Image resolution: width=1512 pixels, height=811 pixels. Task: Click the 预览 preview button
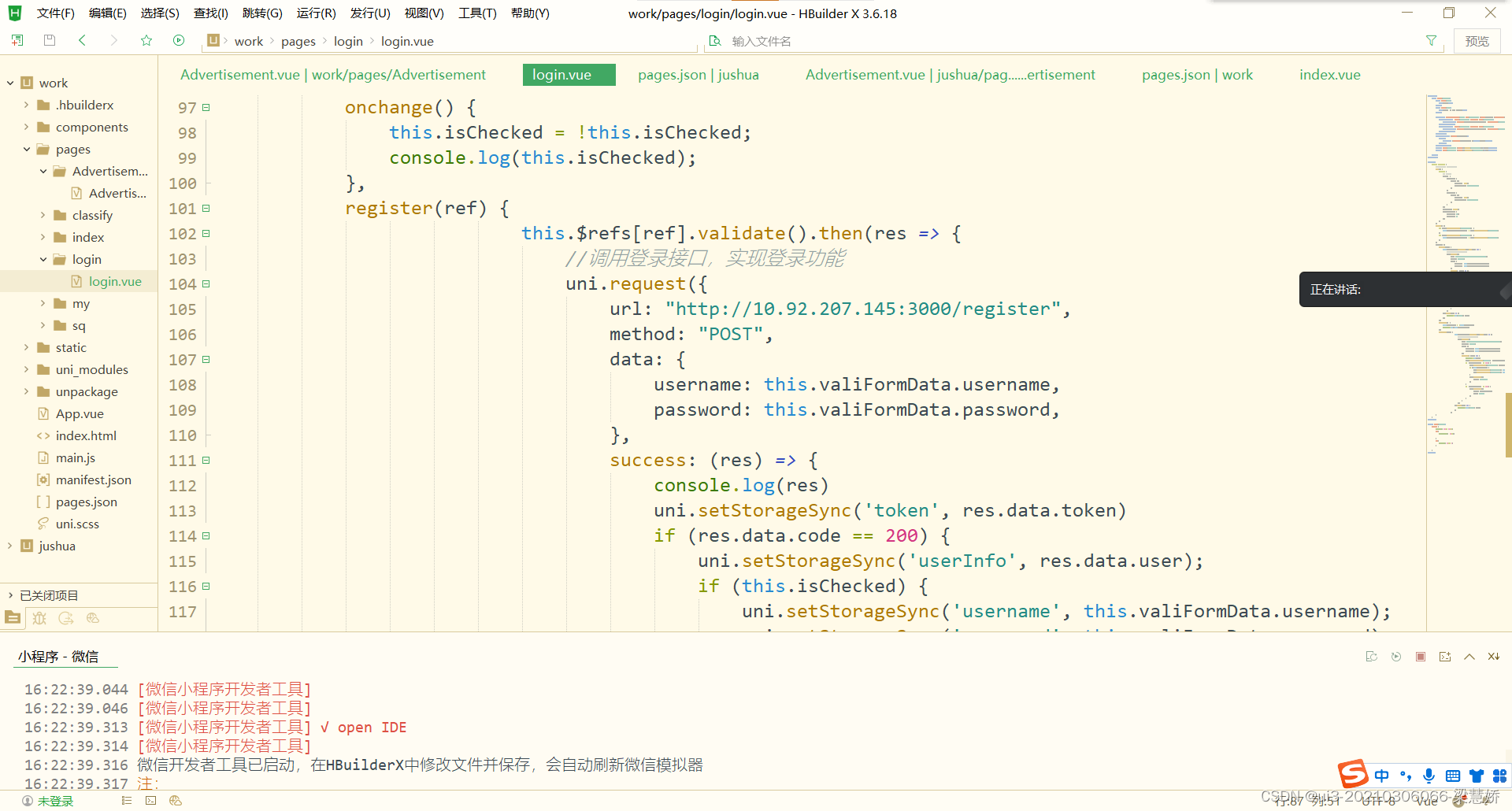pyautogui.click(x=1477, y=41)
